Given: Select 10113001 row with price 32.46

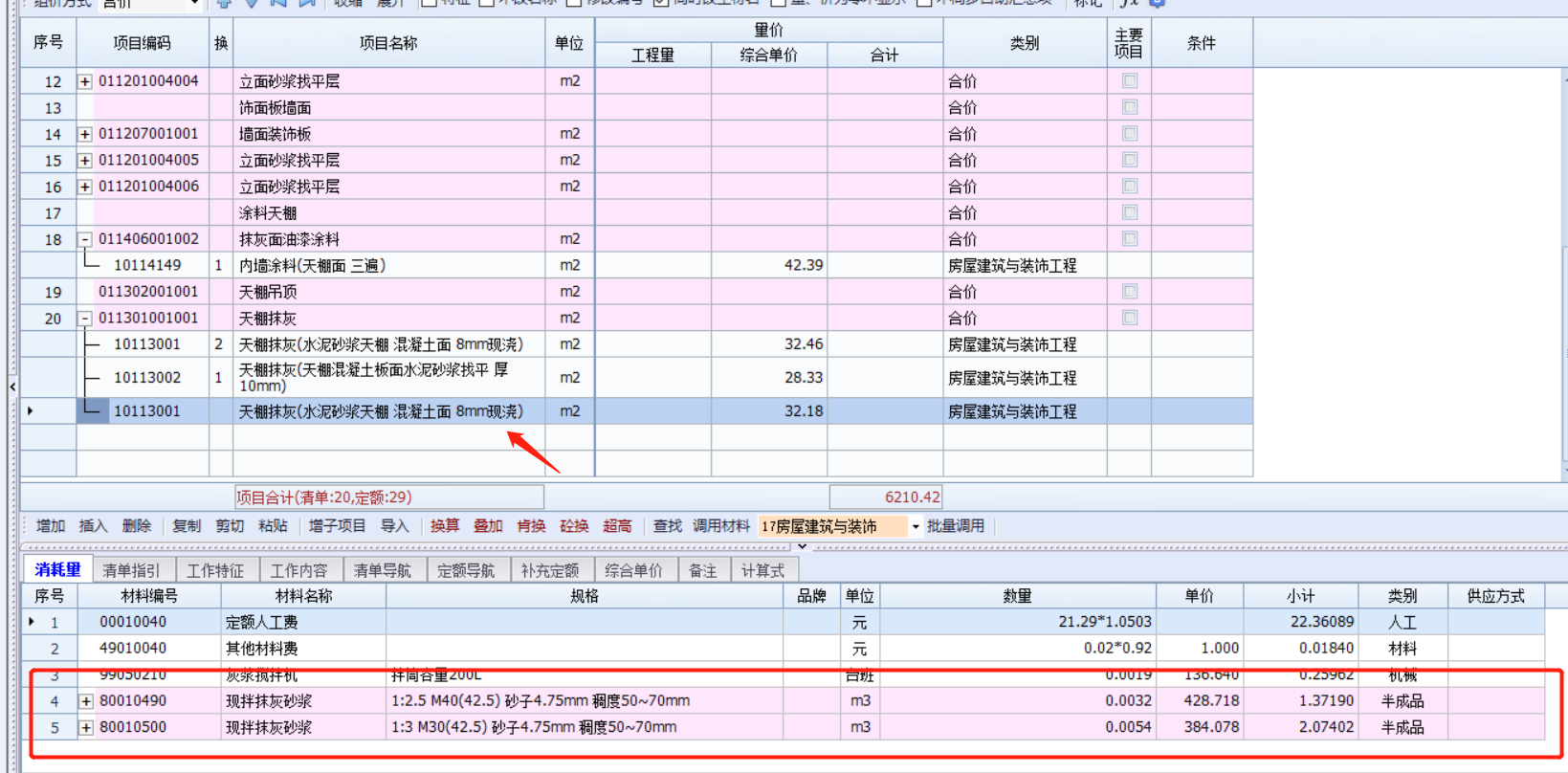Looking at the screenshot, I should (x=636, y=344).
